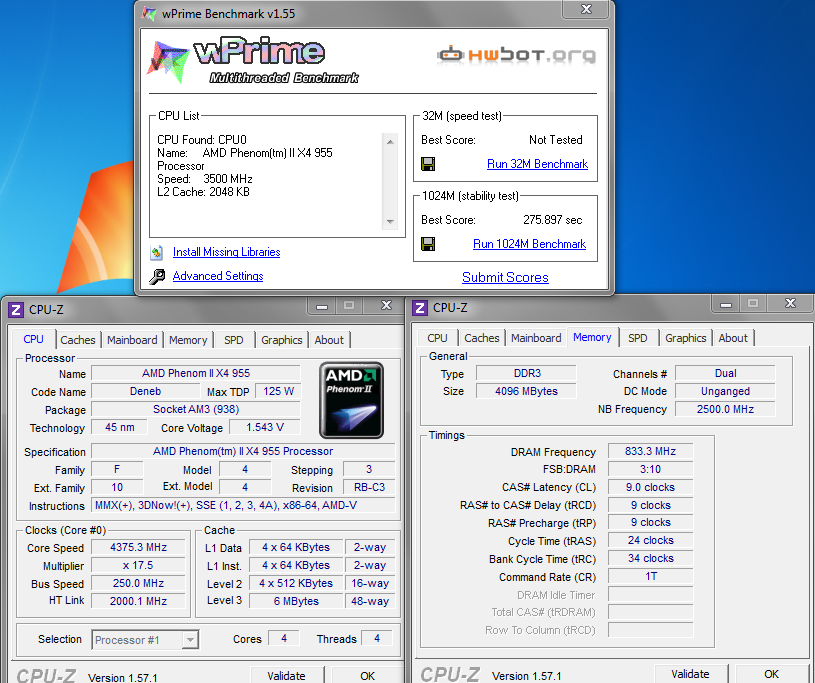Click the Revision value RB-C3
815x683 pixels.
click(370, 488)
